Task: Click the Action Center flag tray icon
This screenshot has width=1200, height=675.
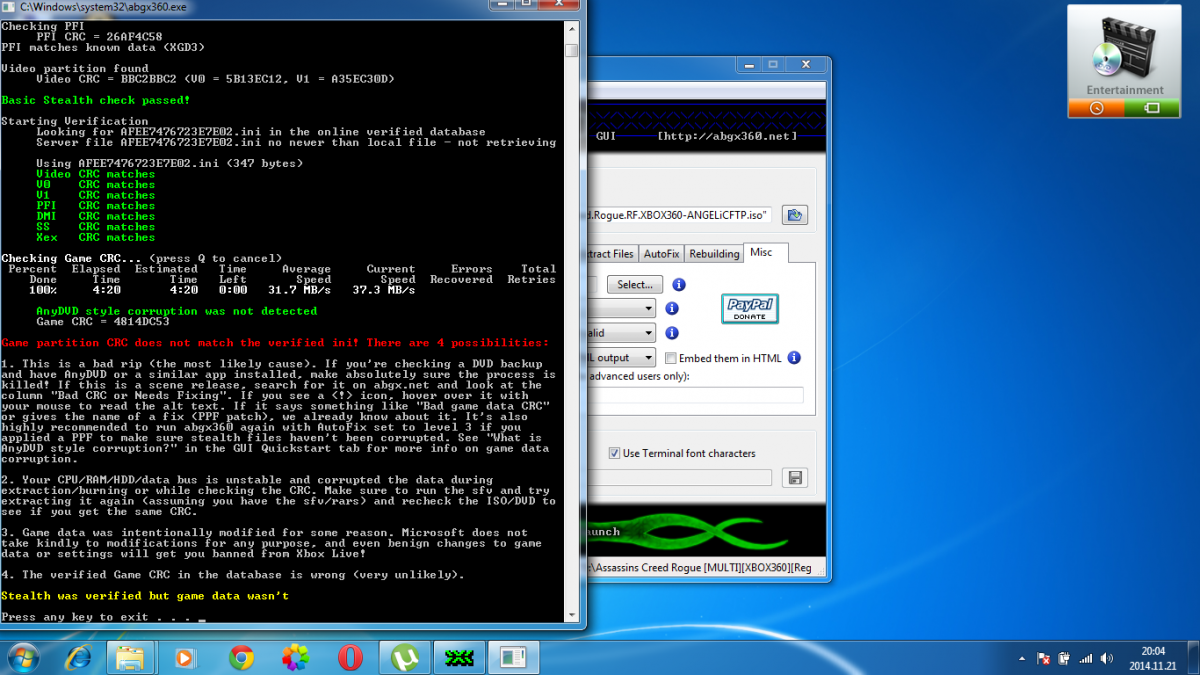Action: [1044, 658]
